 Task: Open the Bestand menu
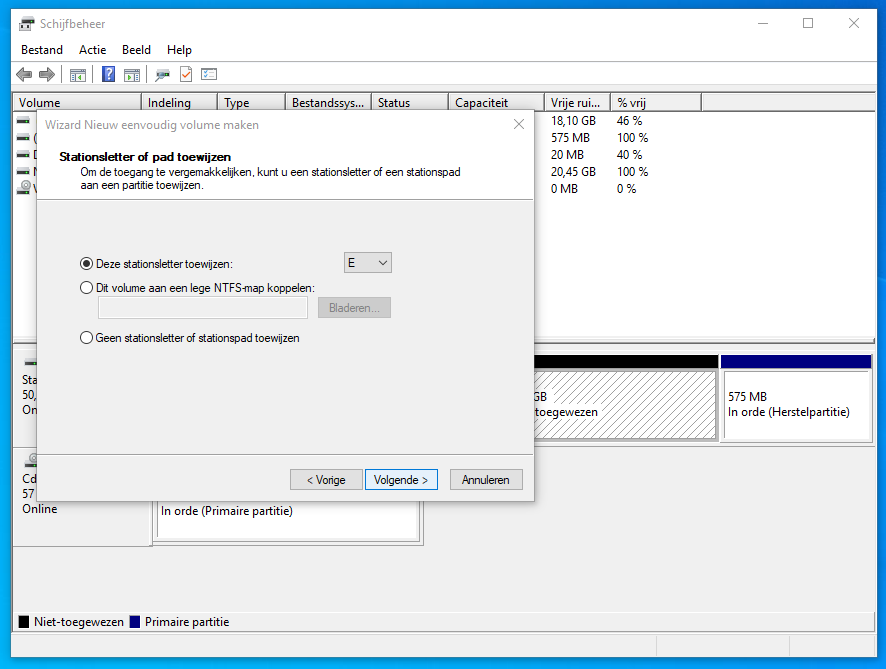click(42, 50)
